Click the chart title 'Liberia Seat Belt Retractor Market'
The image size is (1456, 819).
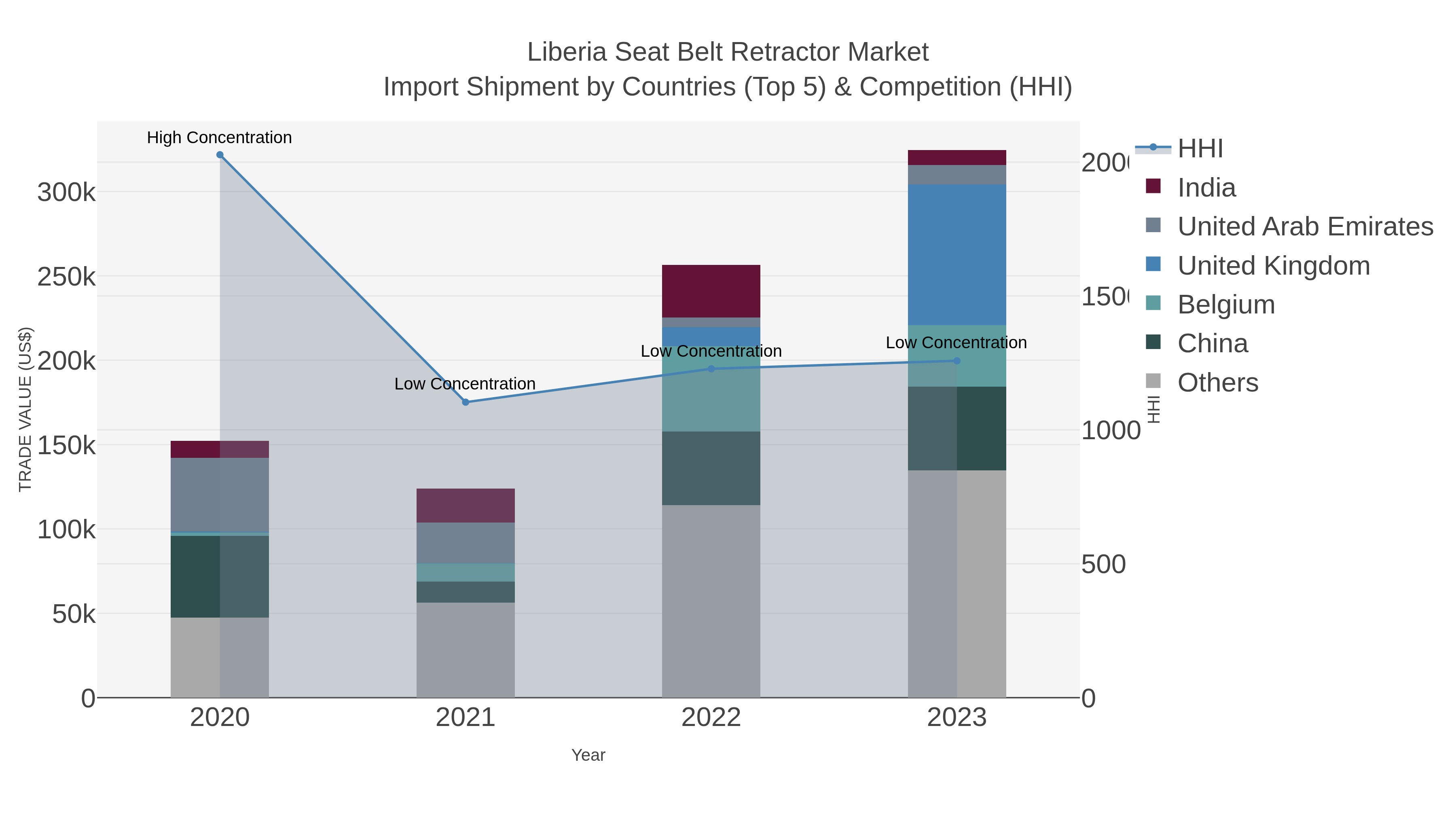coord(728,52)
